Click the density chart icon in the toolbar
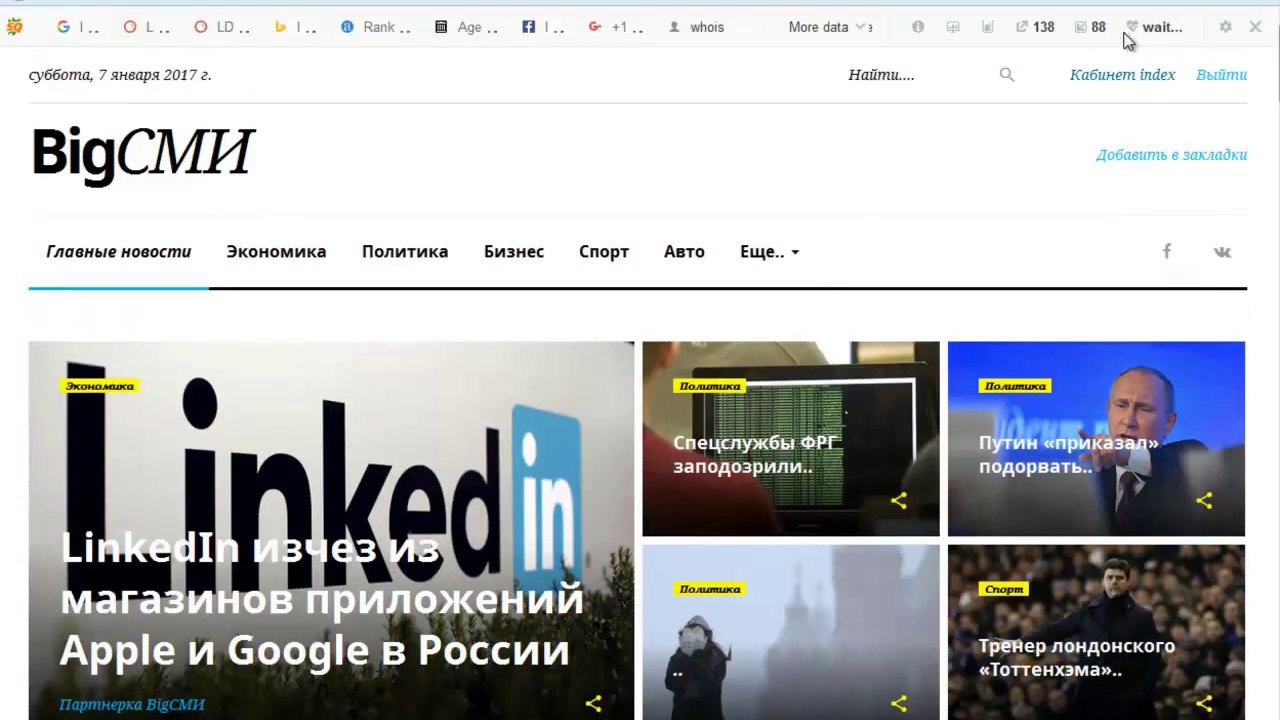 pyautogui.click(x=988, y=27)
